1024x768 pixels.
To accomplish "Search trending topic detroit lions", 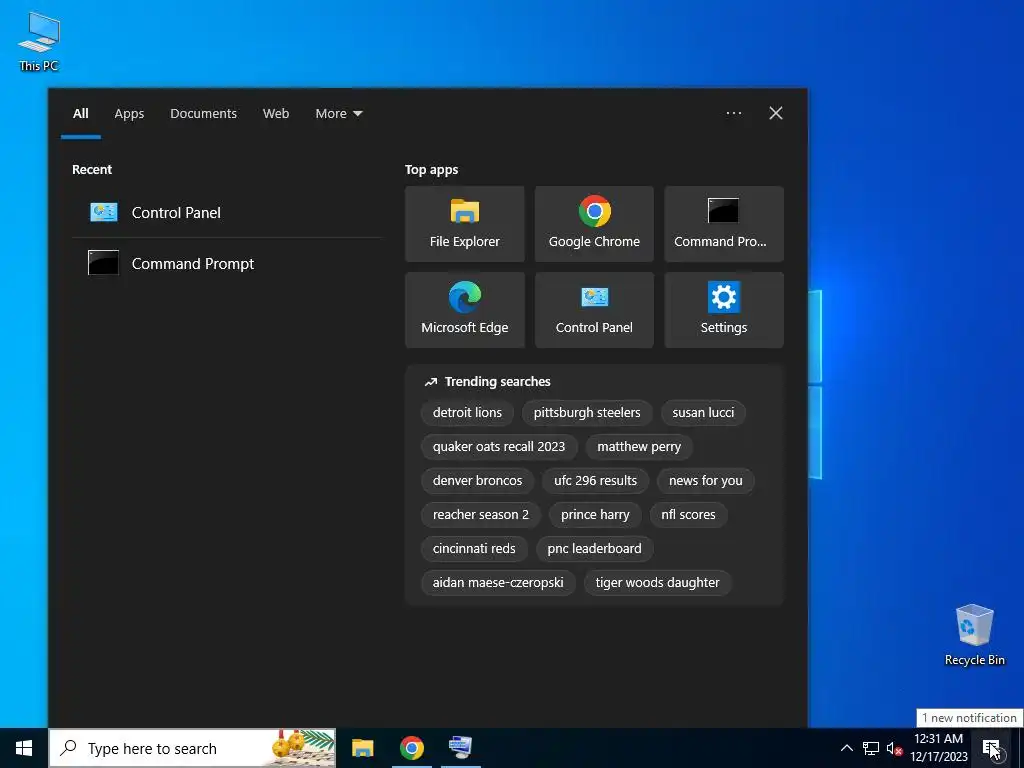I will click(467, 413).
